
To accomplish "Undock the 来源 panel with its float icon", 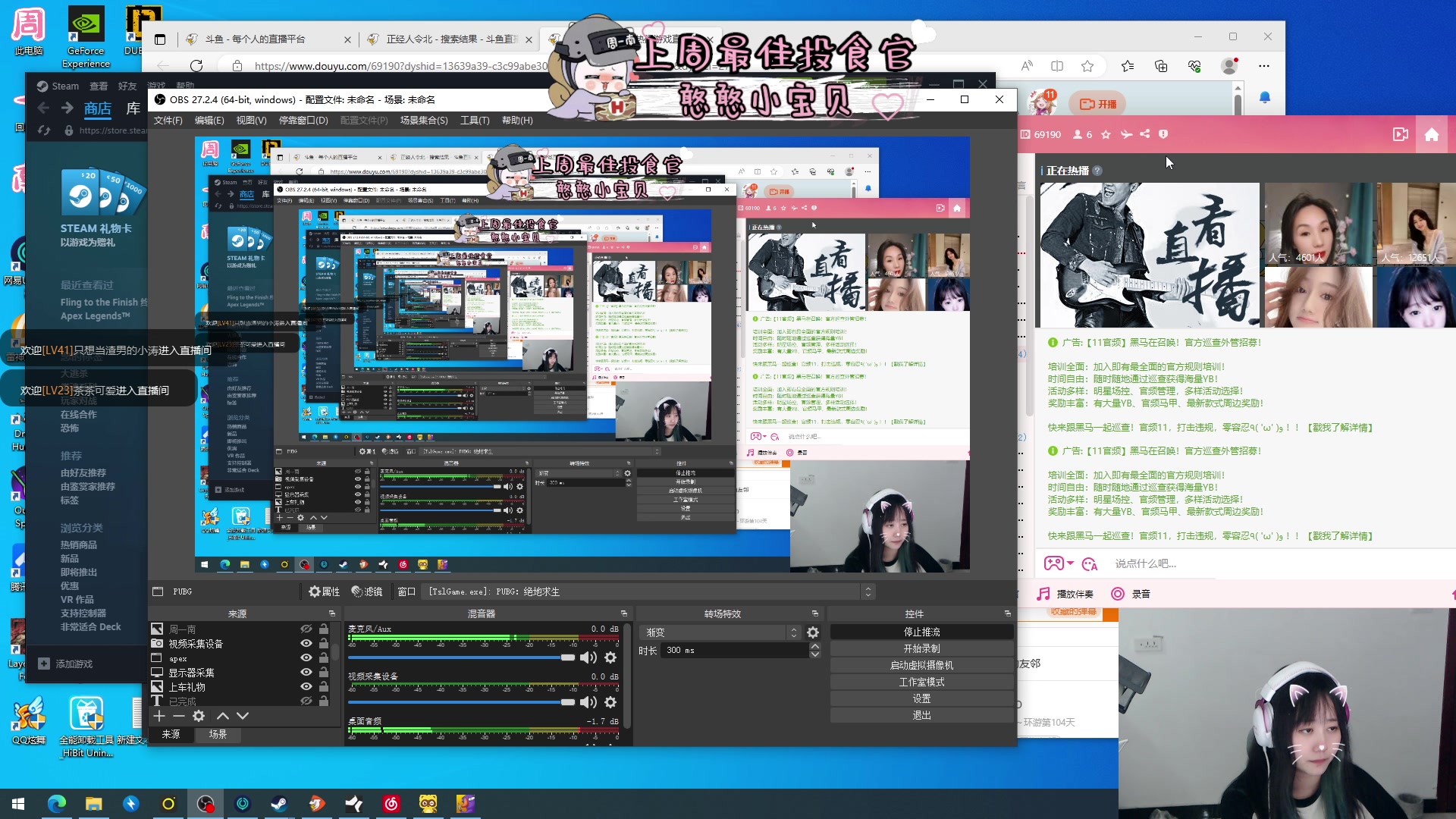I will [x=331, y=613].
